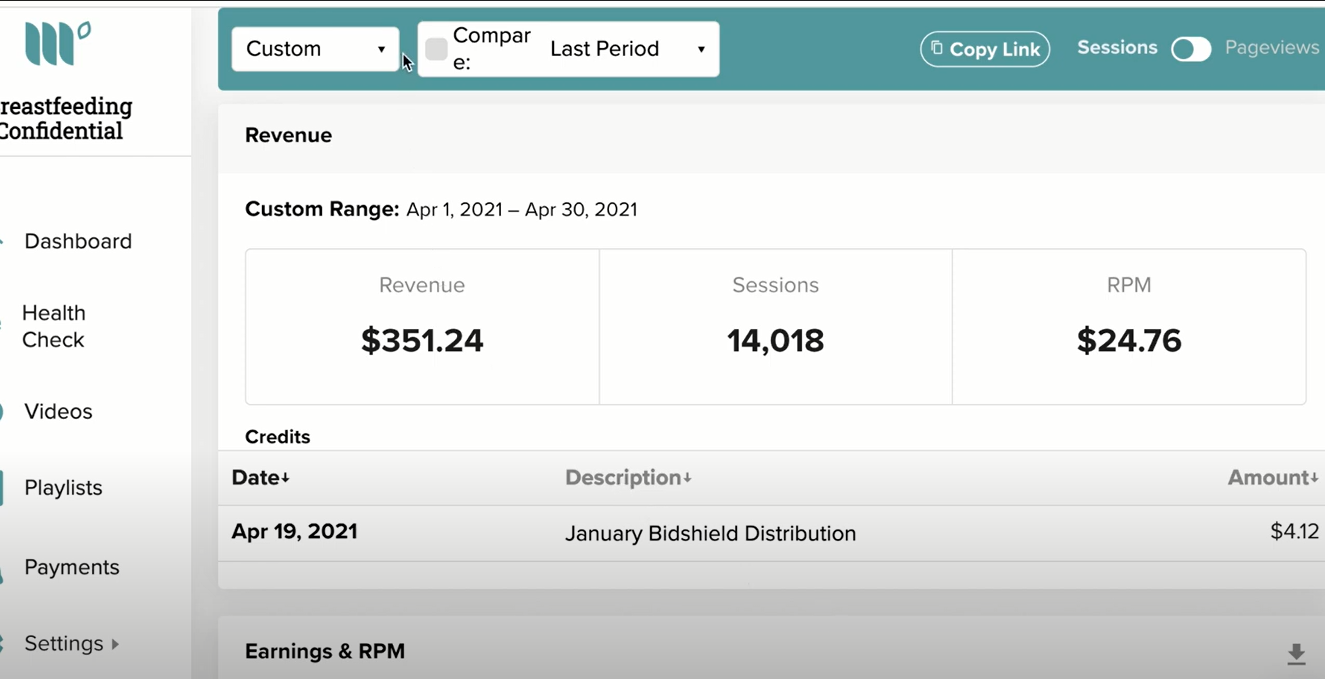This screenshot has height=679, width=1325.
Task: Click the $4.12 amount cell
Action: click(x=1295, y=532)
